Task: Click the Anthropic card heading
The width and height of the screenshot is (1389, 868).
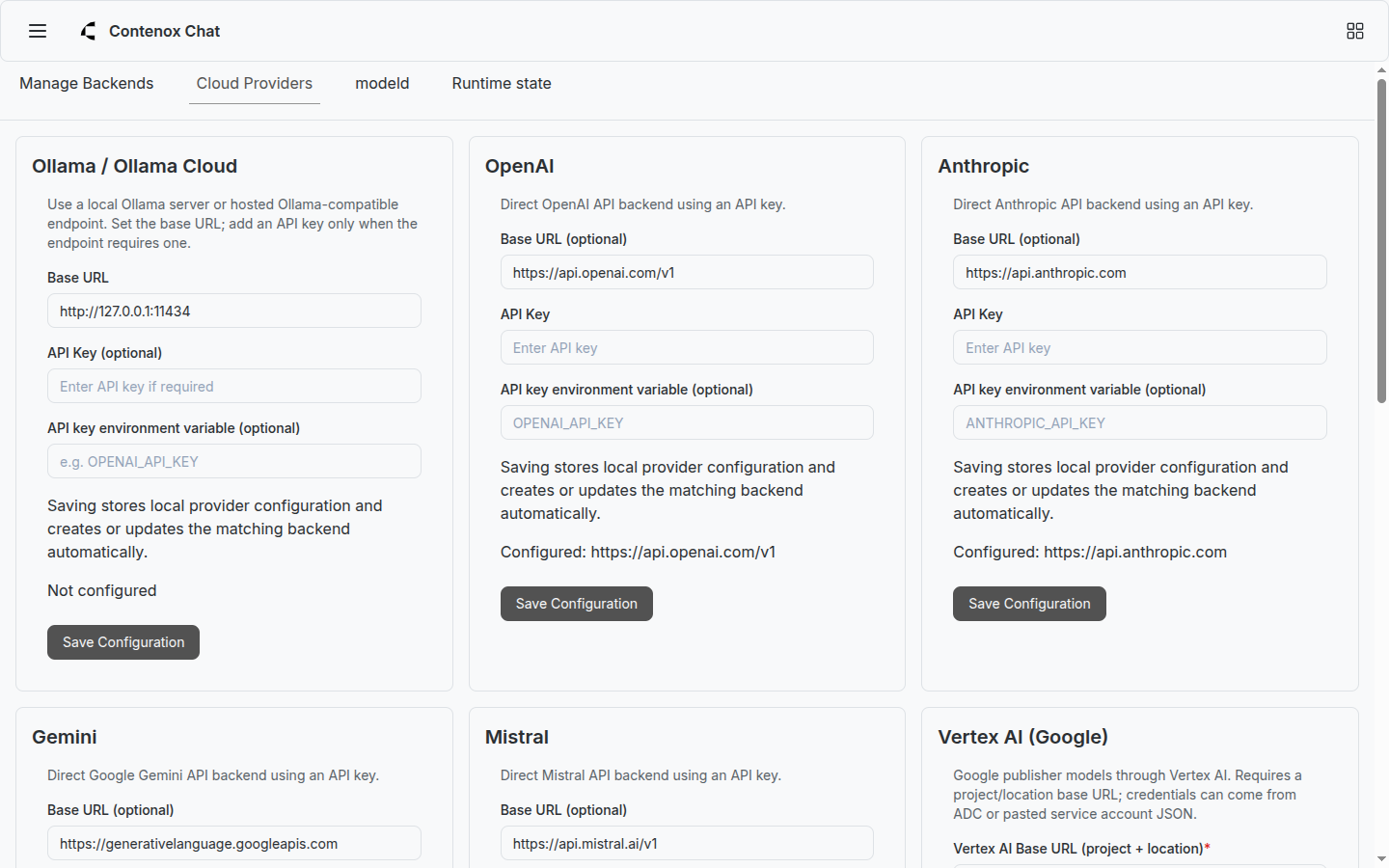Action: point(983,166)
